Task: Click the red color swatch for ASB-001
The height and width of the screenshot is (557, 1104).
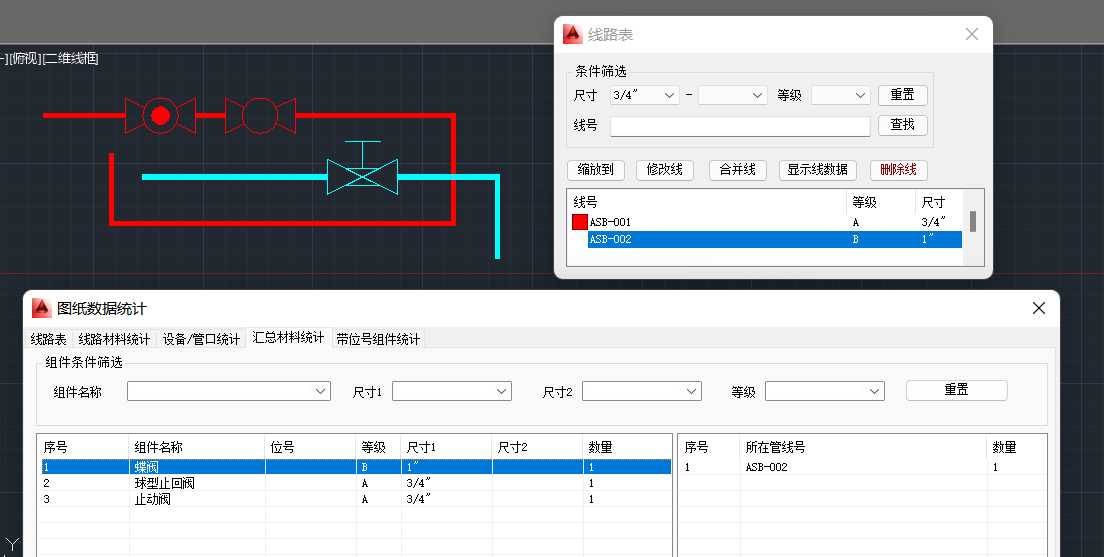Action: coord(579,222)
